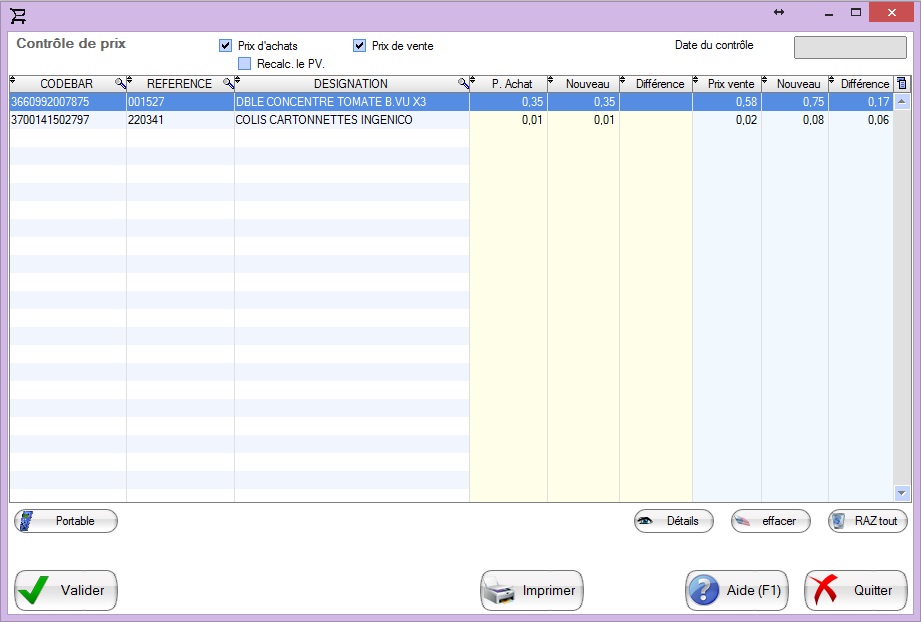Sort by REFERENCE column header

(179, 84)
